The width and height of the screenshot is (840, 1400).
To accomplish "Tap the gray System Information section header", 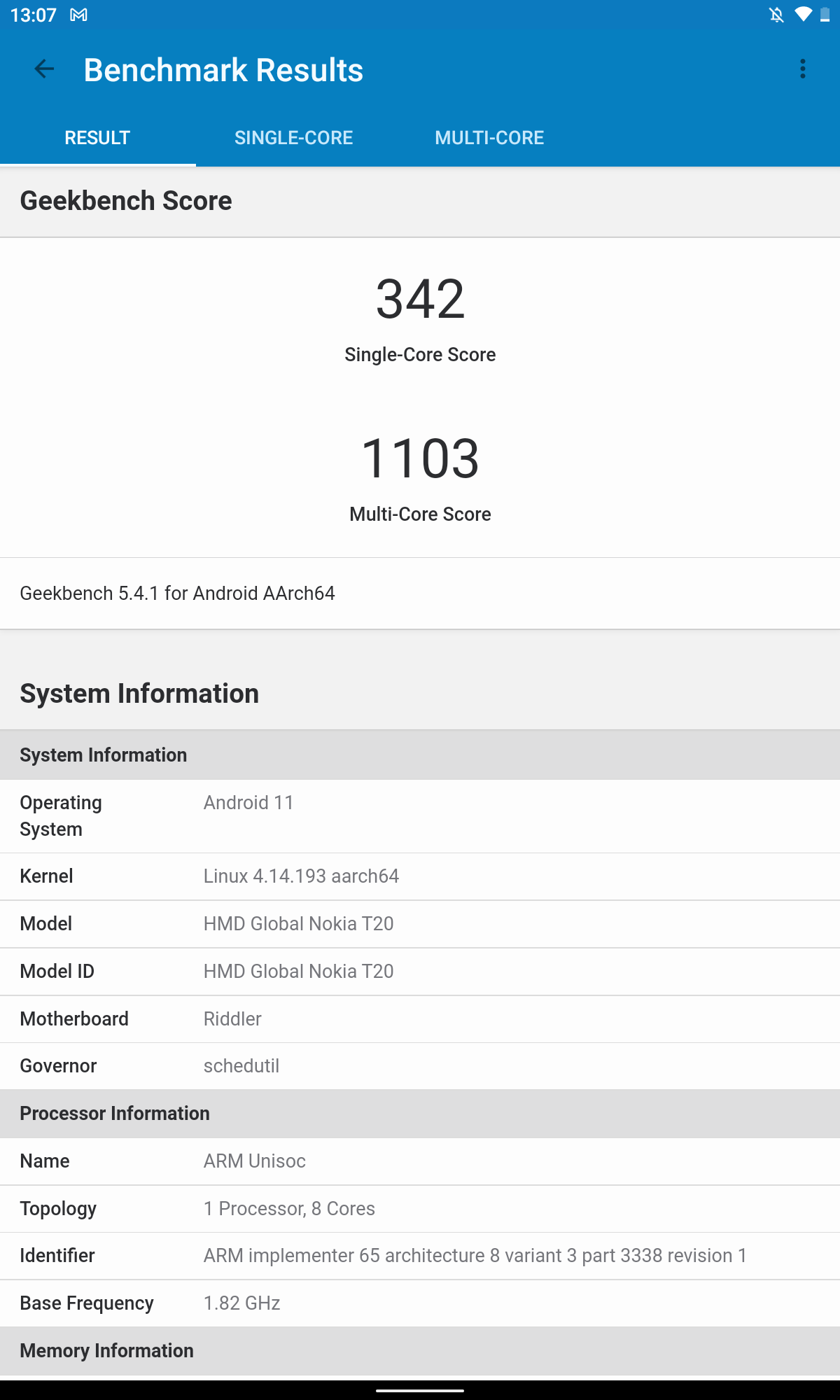I will (420, 755).
